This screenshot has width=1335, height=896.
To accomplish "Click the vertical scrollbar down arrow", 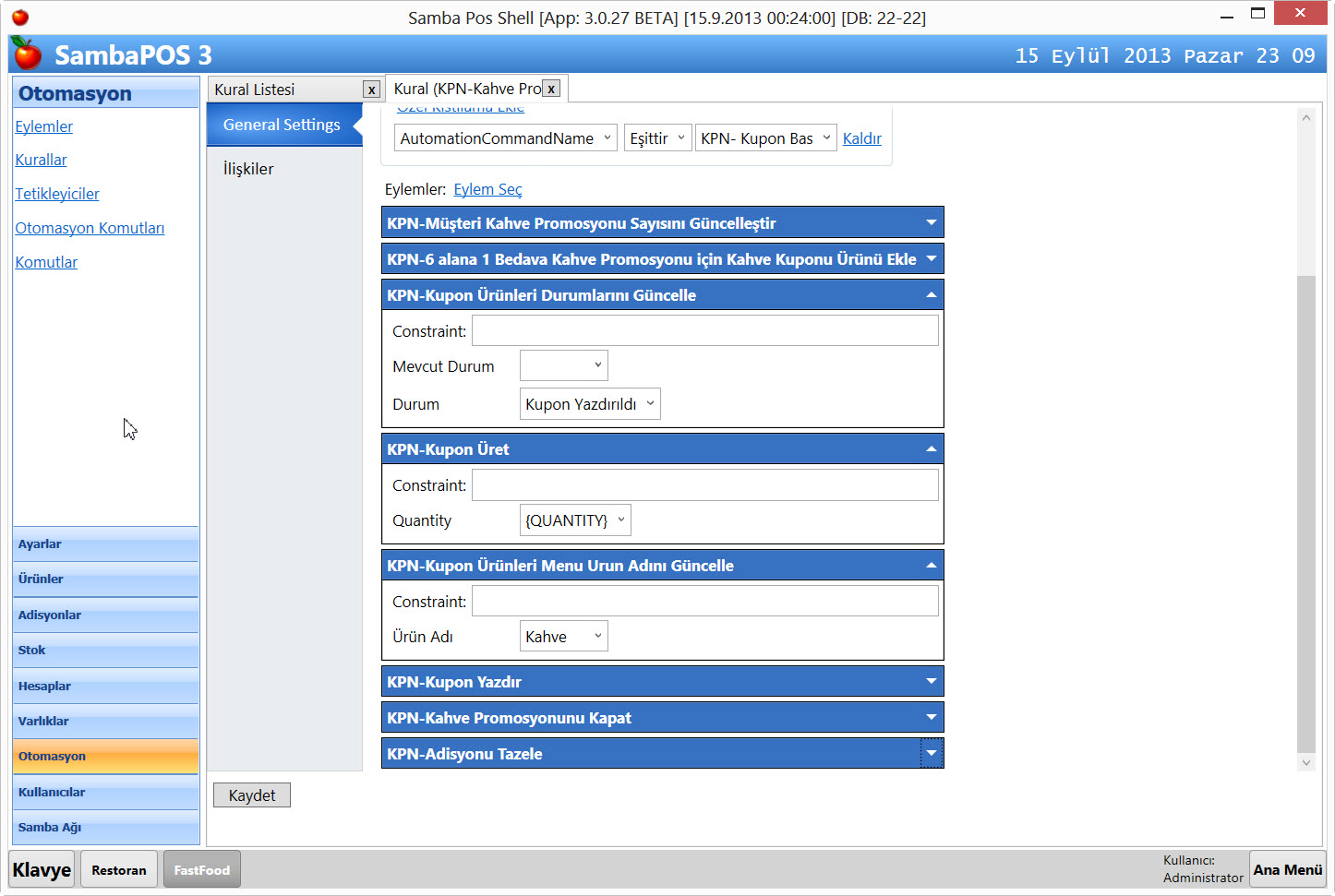I will click(x=1305, y=762).
